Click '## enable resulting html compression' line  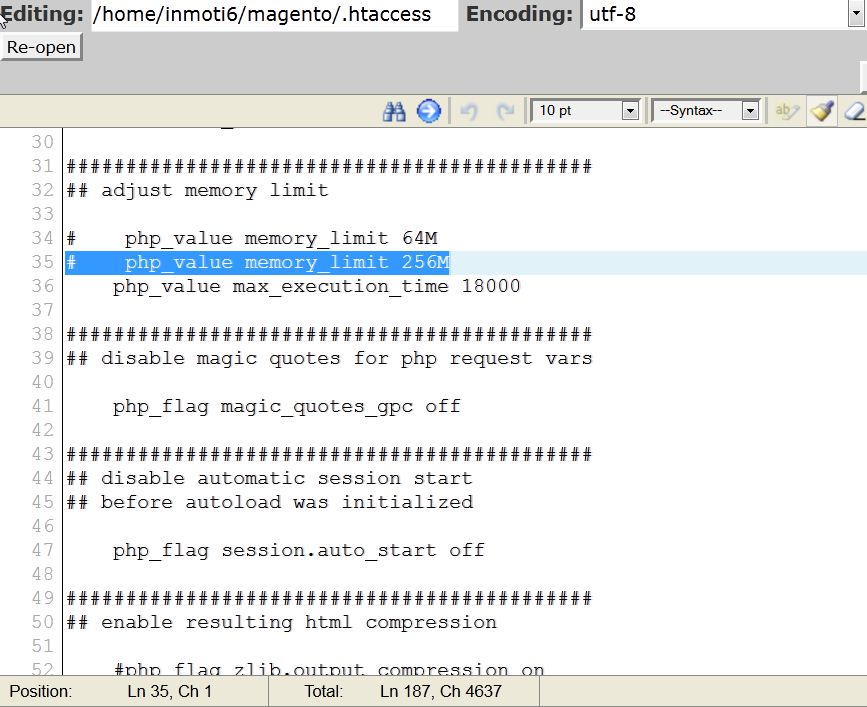click(x=281, y=622)
